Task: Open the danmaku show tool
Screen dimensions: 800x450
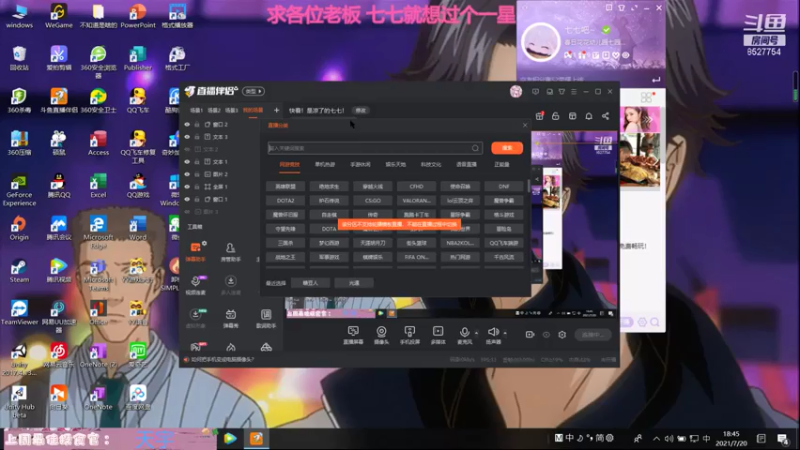Action: 231,318
